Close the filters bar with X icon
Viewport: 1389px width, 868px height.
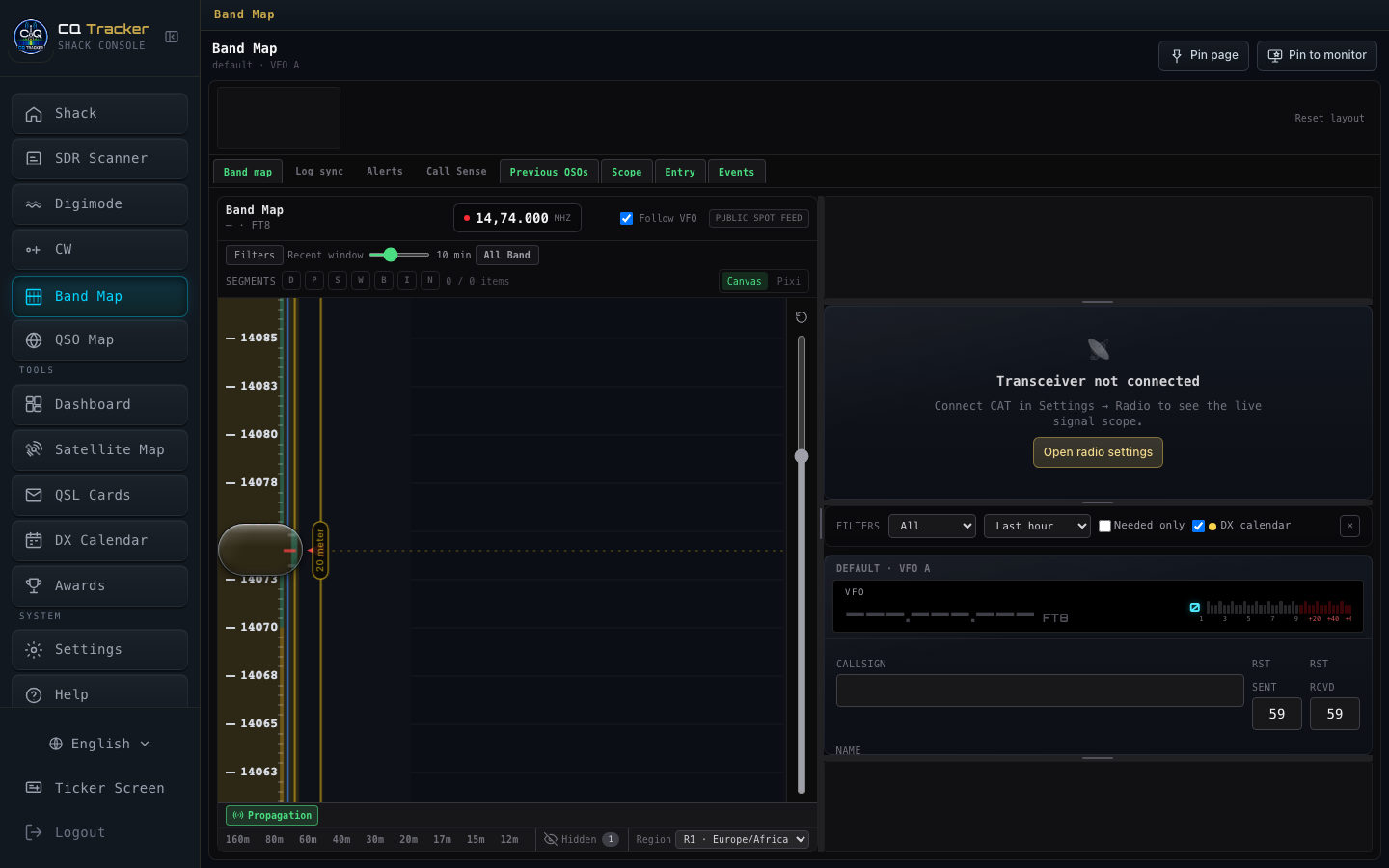click(x=1349, y=526)
